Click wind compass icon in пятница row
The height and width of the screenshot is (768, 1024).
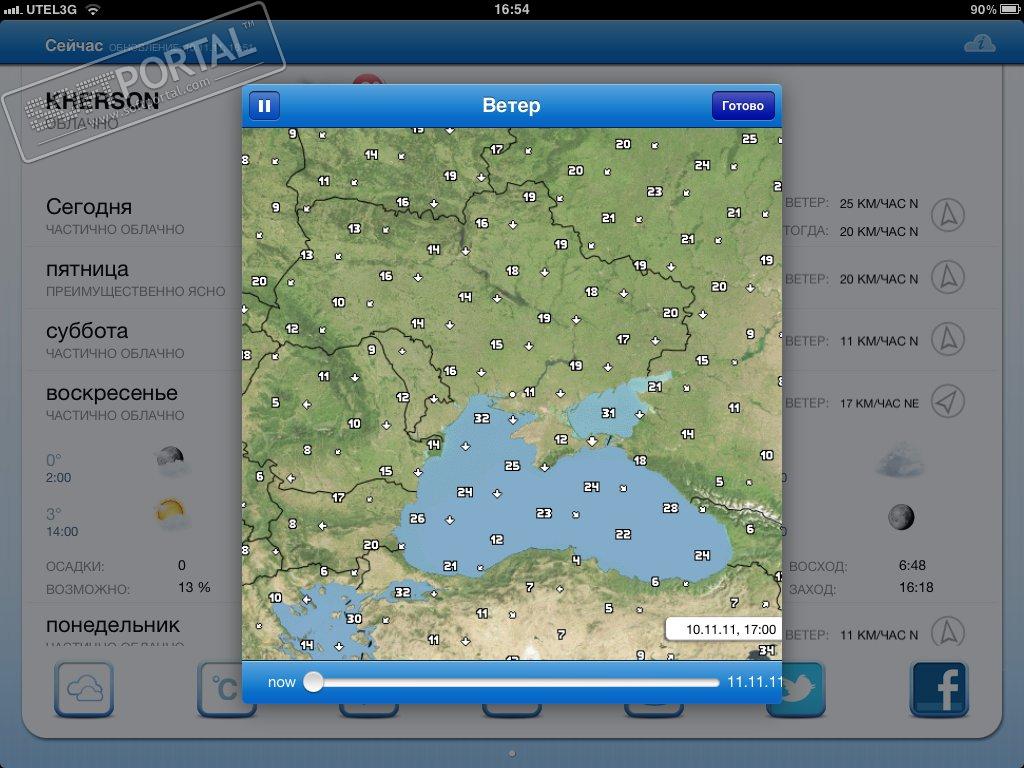(x=948, y=277)
